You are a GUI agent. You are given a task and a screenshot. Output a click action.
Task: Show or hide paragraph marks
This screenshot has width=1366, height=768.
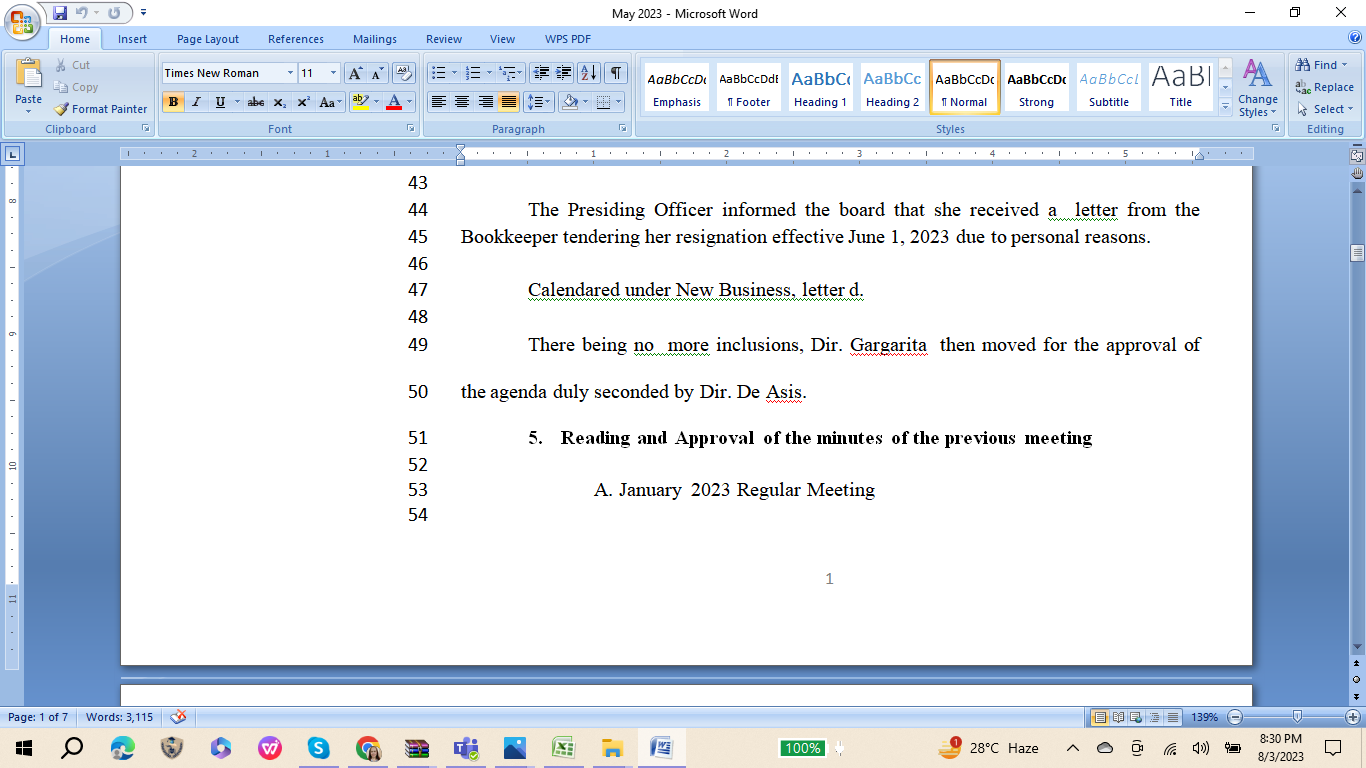pos(616,73)
